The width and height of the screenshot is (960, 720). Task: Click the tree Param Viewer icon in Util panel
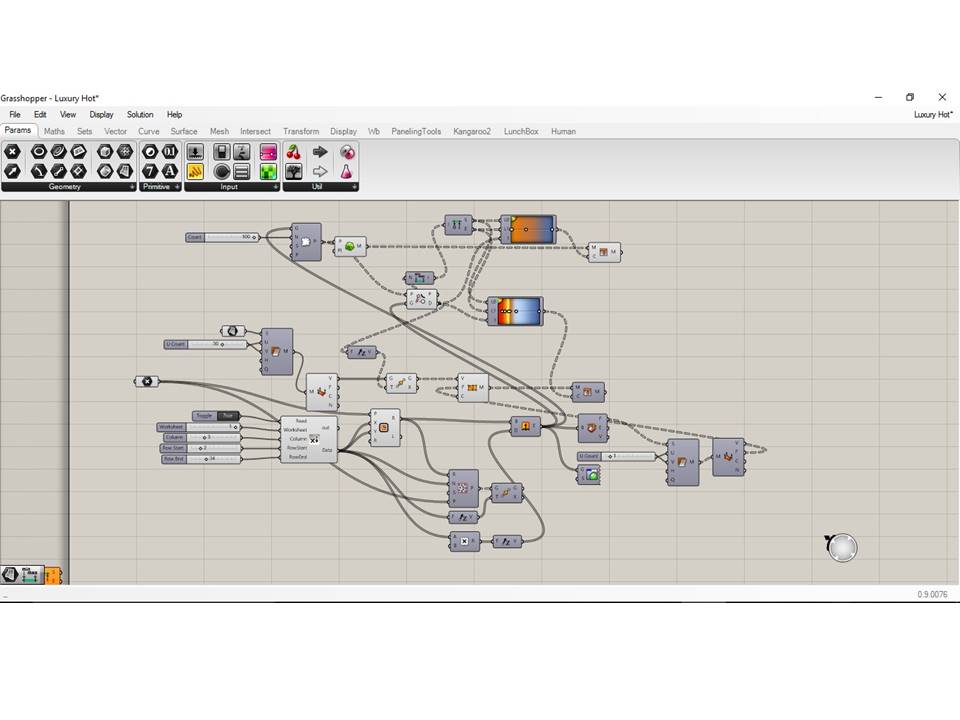point(293,171)
